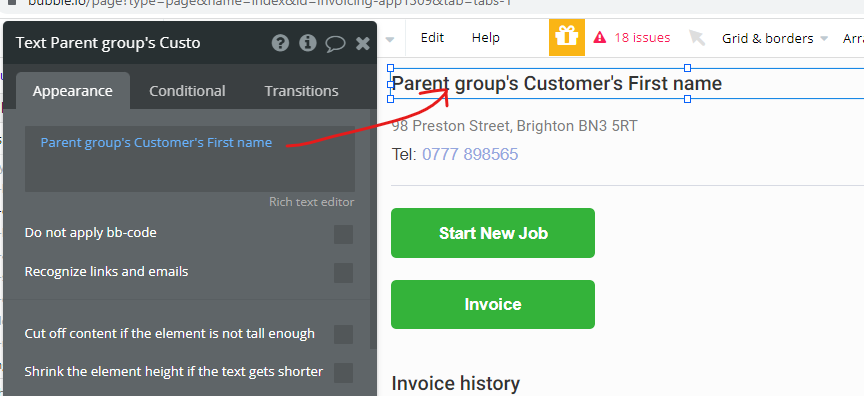Open the Edit menu

tap(433, 37)
